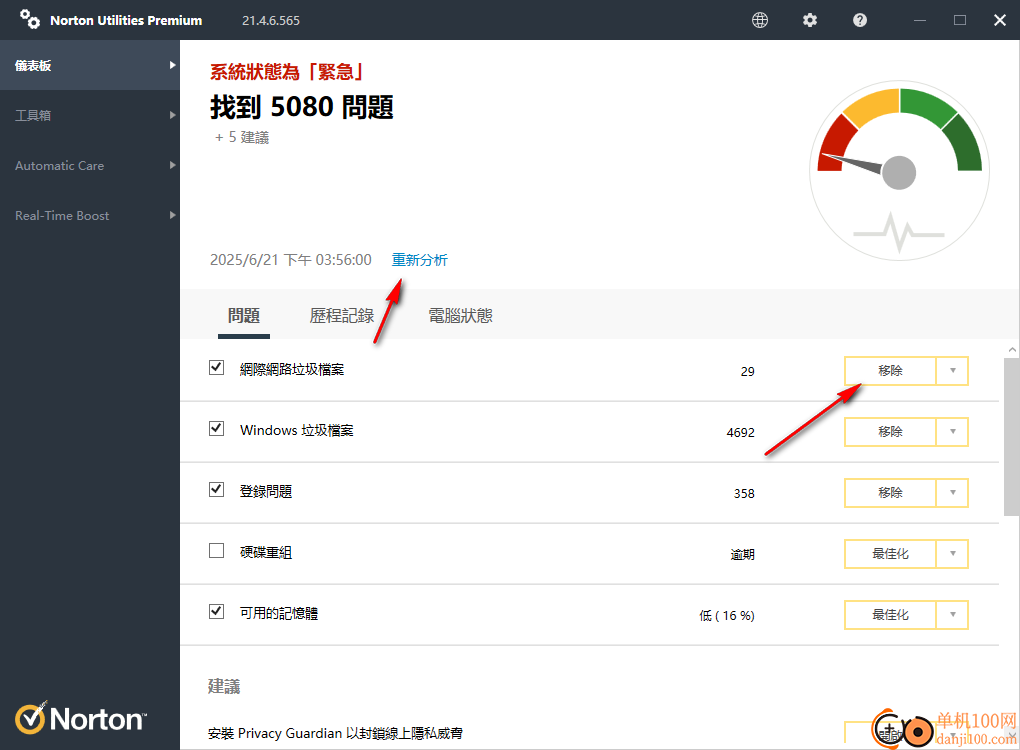Screen dimensions: 1020x750
Task: Open the language globe icon
Action: pos(760,20)
